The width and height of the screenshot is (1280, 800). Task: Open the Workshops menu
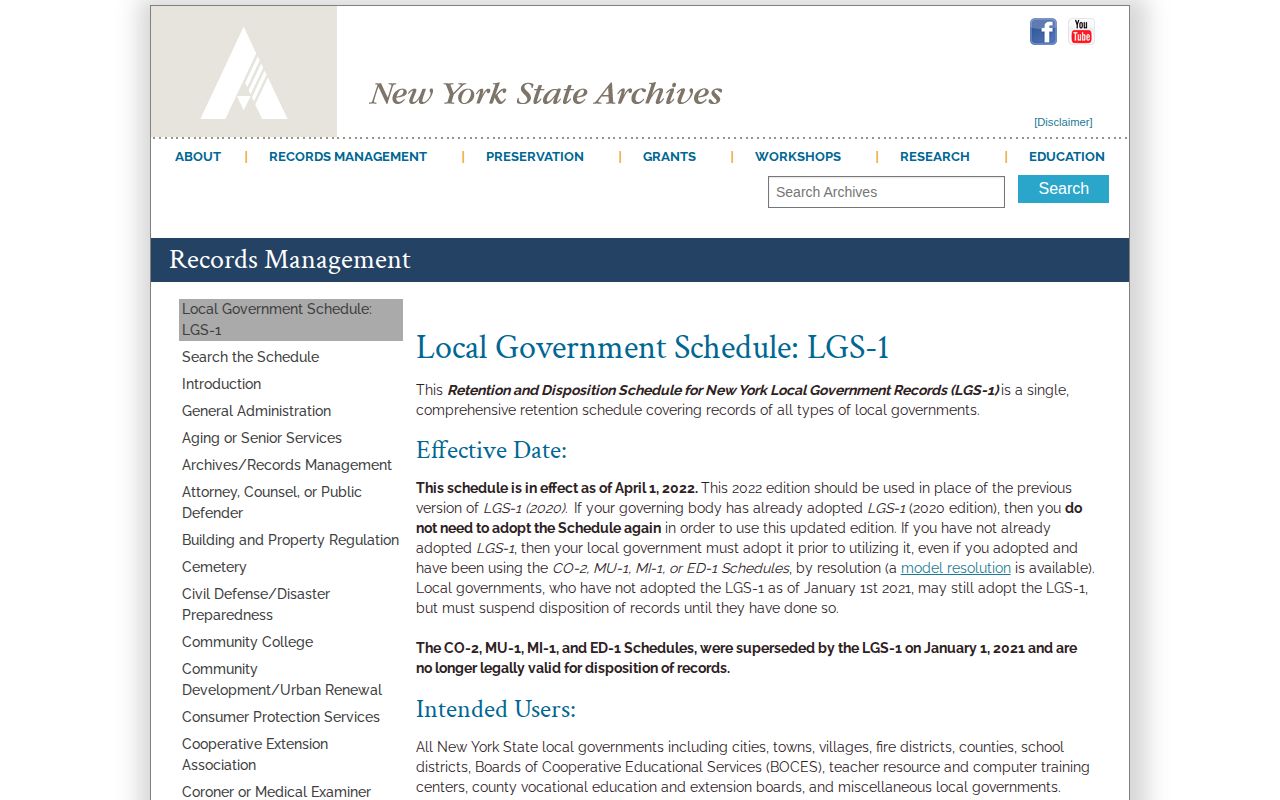(798, 157)
